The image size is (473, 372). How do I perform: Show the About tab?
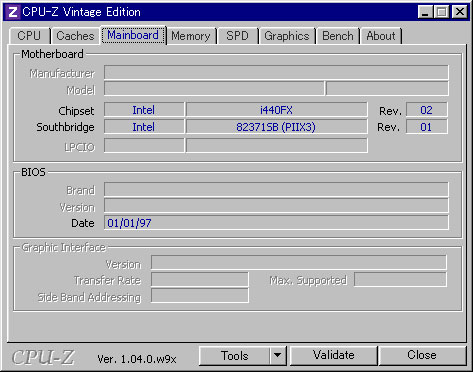[381, 36]
